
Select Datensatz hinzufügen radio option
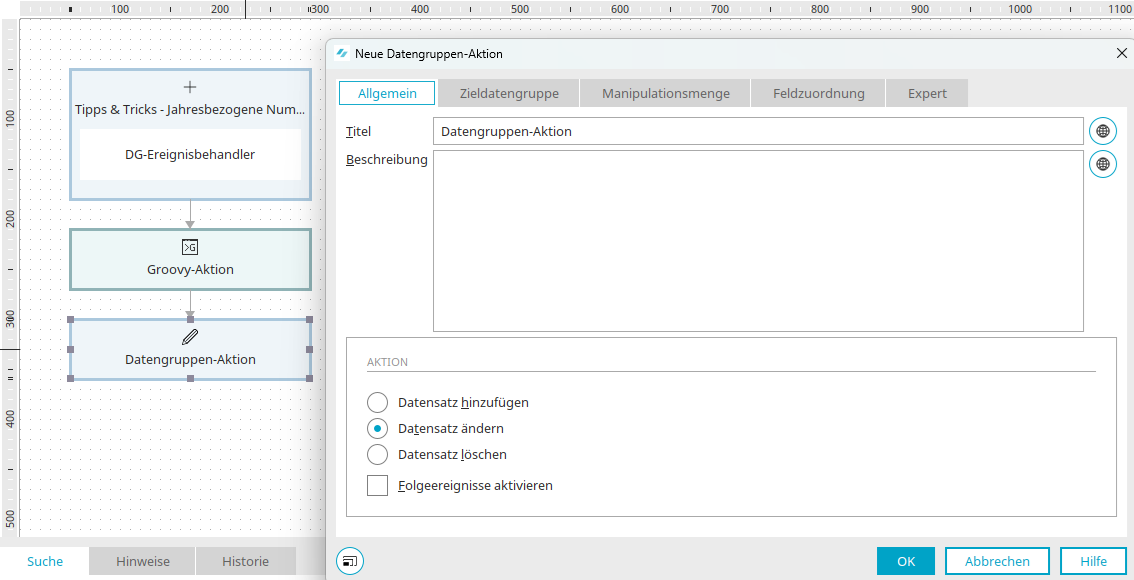click(x=378, y=403)
